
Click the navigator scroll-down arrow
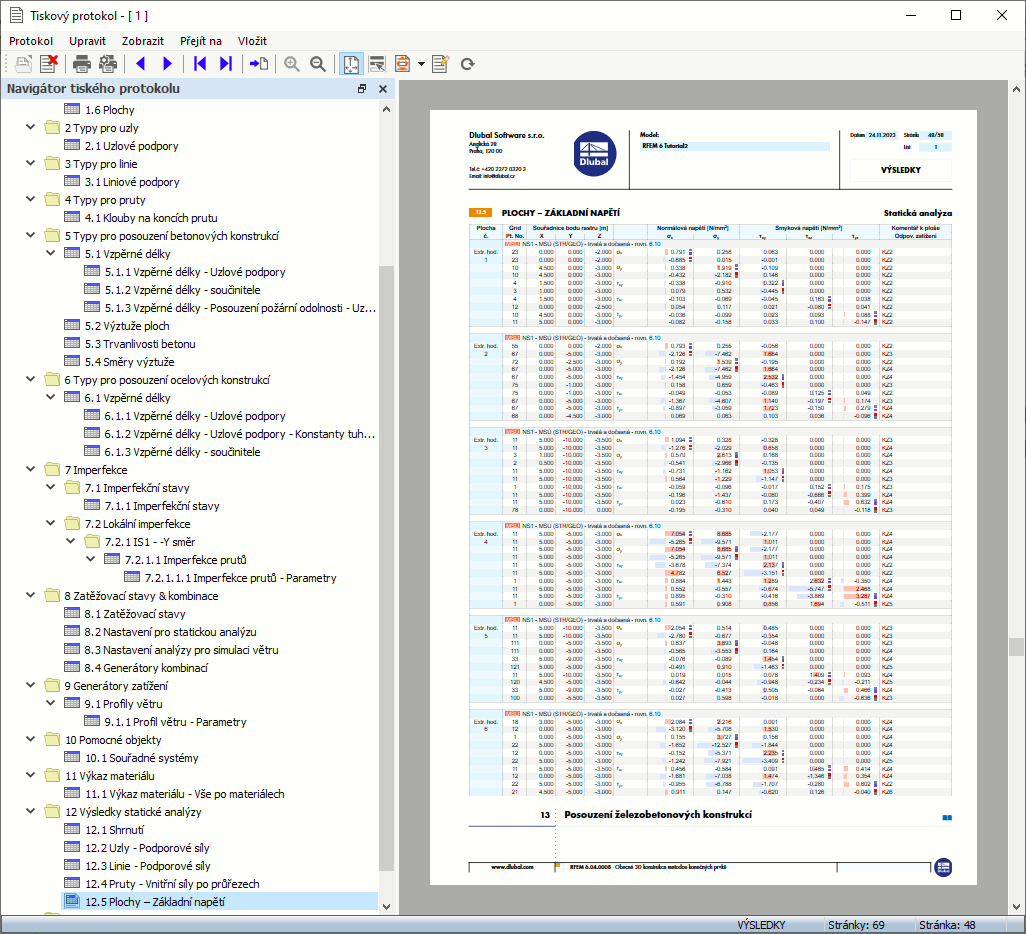coord(386,907)
